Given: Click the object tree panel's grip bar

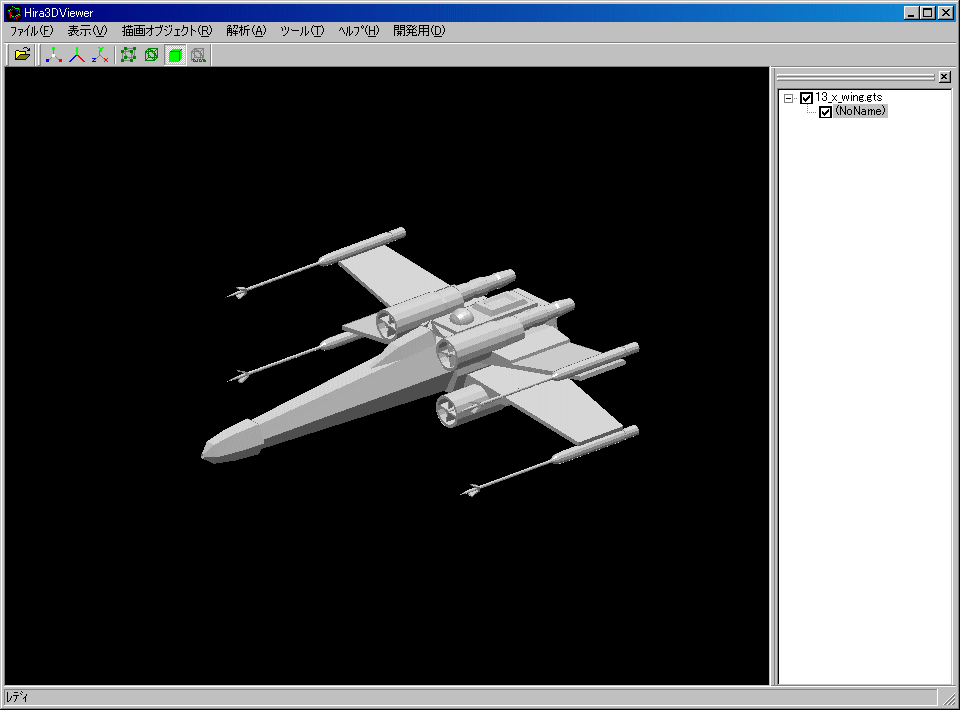Looking at the screenshot, I should point(855,77).
